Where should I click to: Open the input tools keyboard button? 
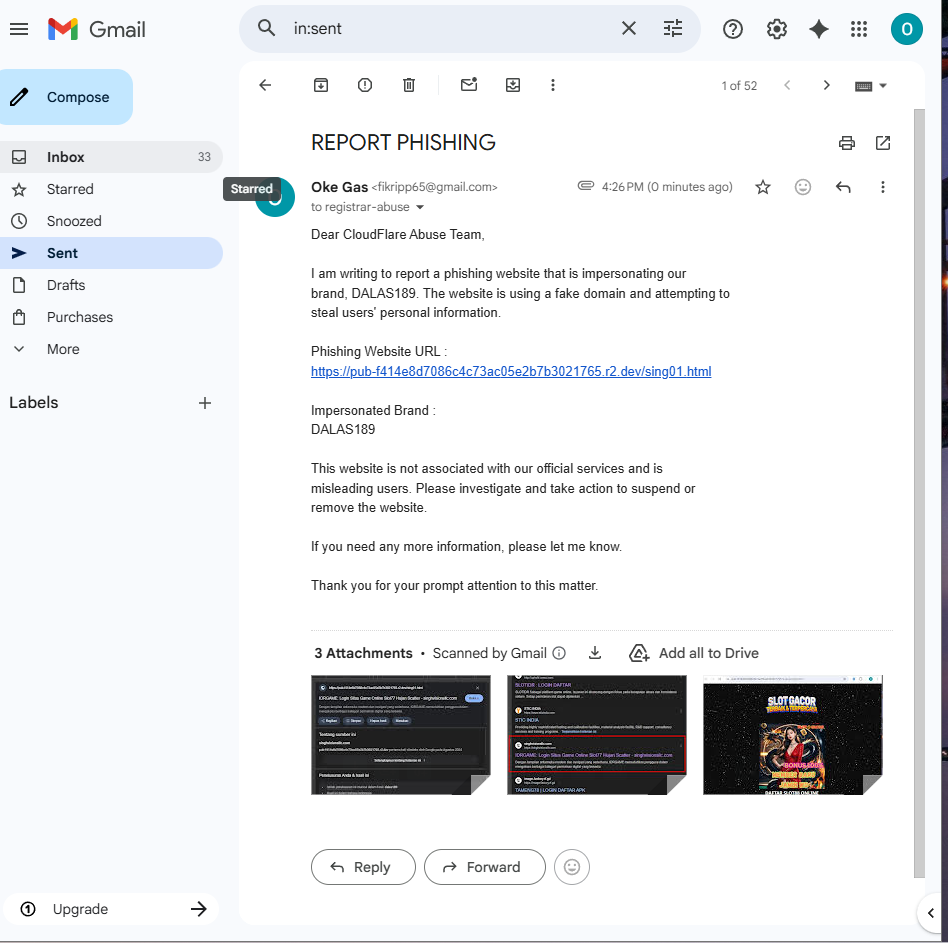pyautogui.click(x=863, y=86)
